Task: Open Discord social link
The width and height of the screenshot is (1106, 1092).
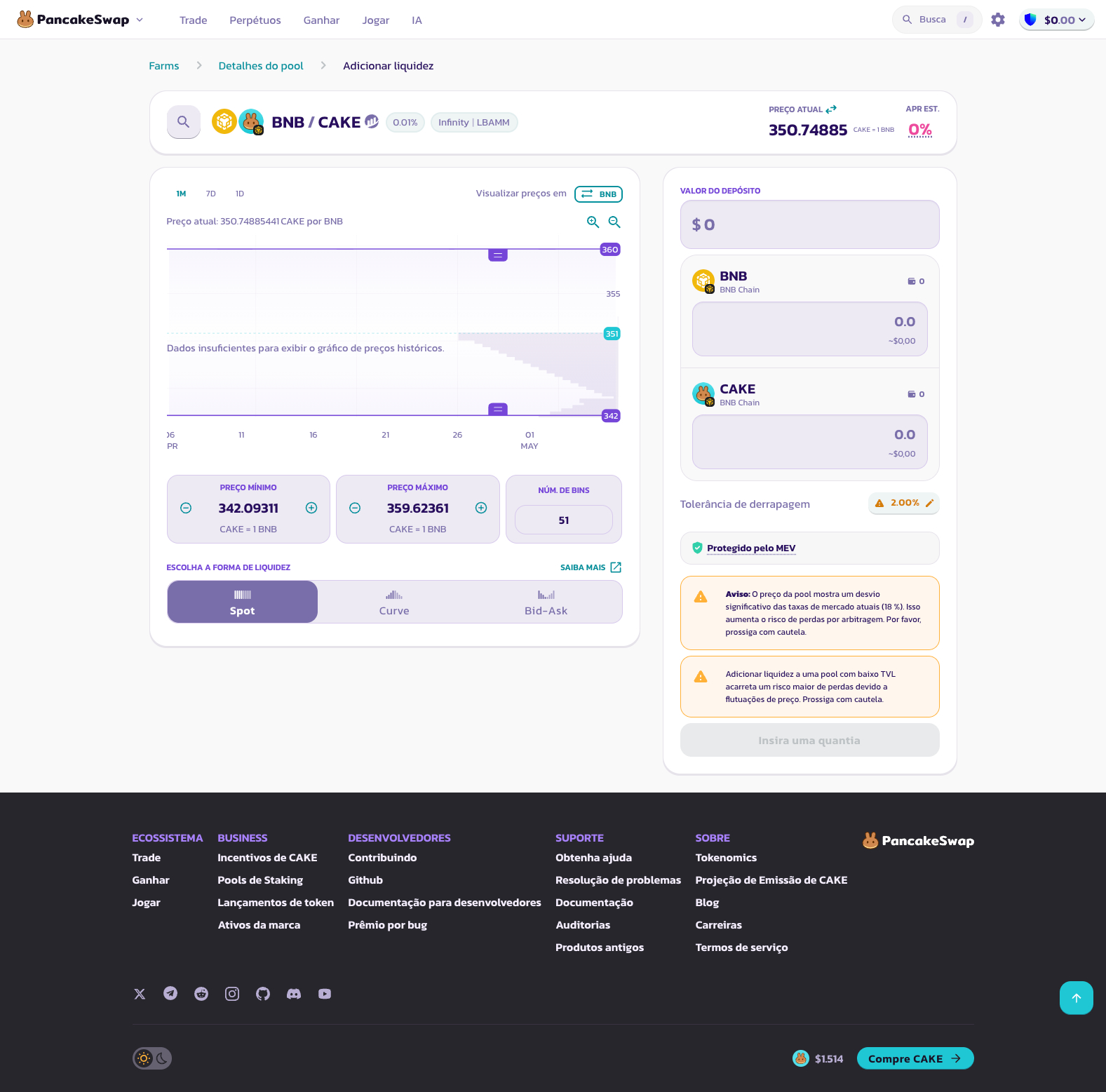Action: (x=294, y=994)
